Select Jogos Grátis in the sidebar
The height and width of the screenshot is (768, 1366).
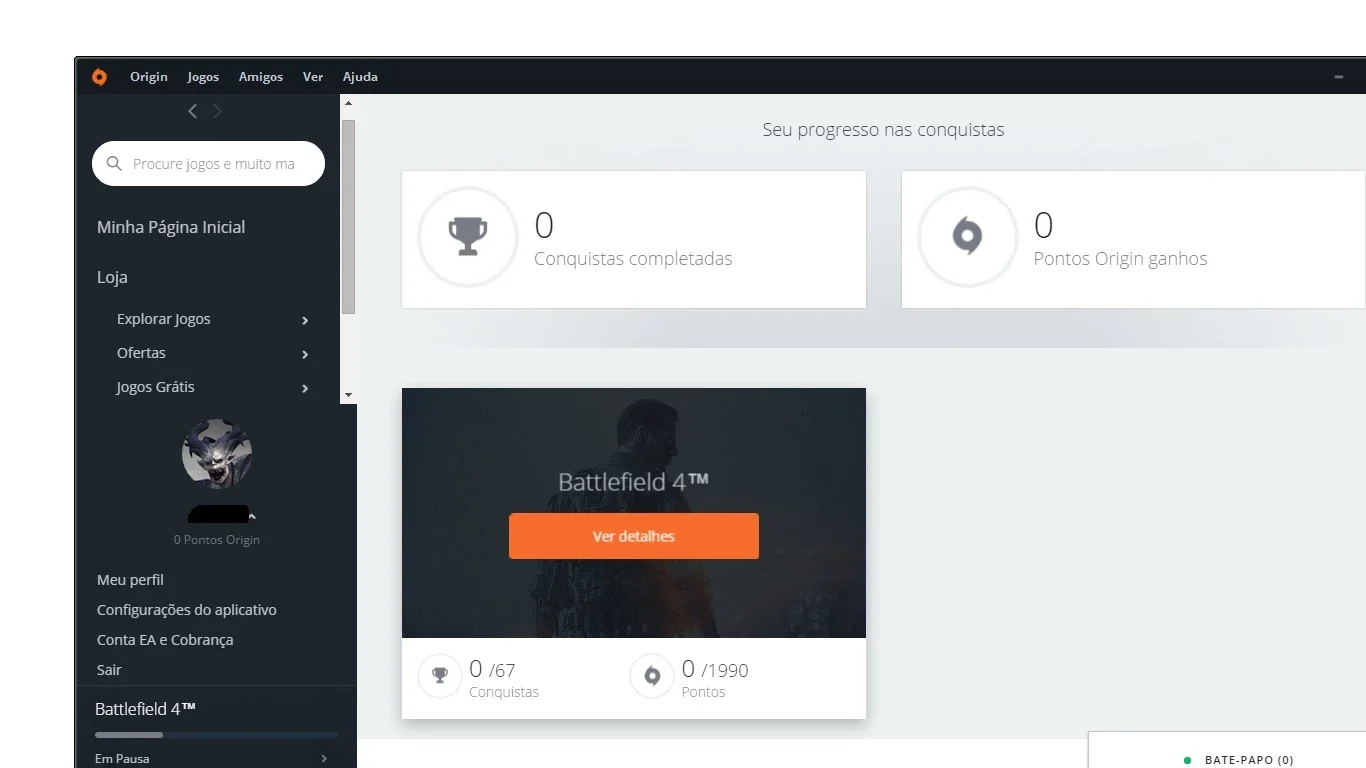pos(155,387)
